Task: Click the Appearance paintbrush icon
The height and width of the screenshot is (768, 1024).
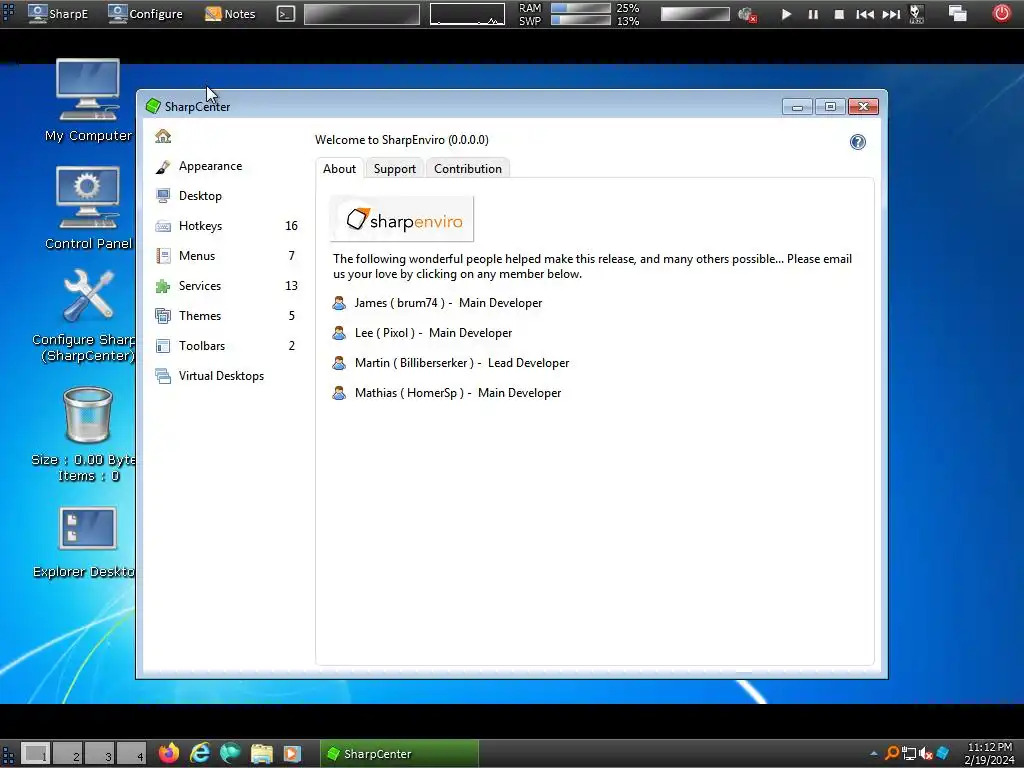Action: [x=163, y=167]
